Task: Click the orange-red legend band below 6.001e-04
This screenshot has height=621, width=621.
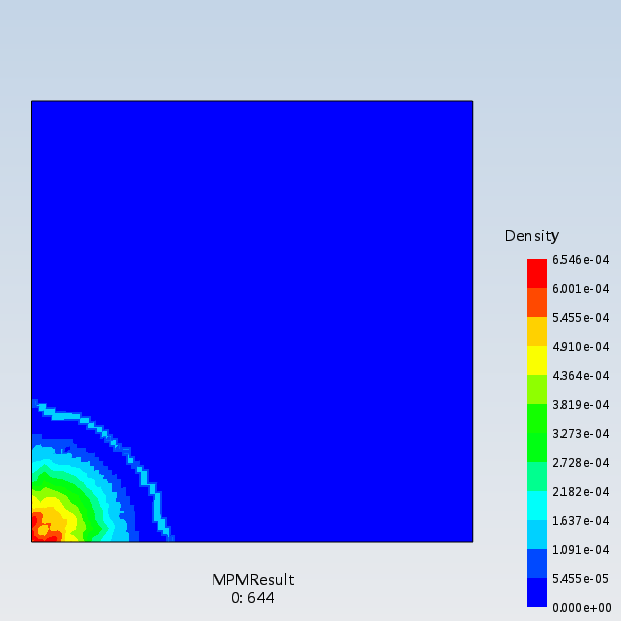Action: (x=537, y=303)
